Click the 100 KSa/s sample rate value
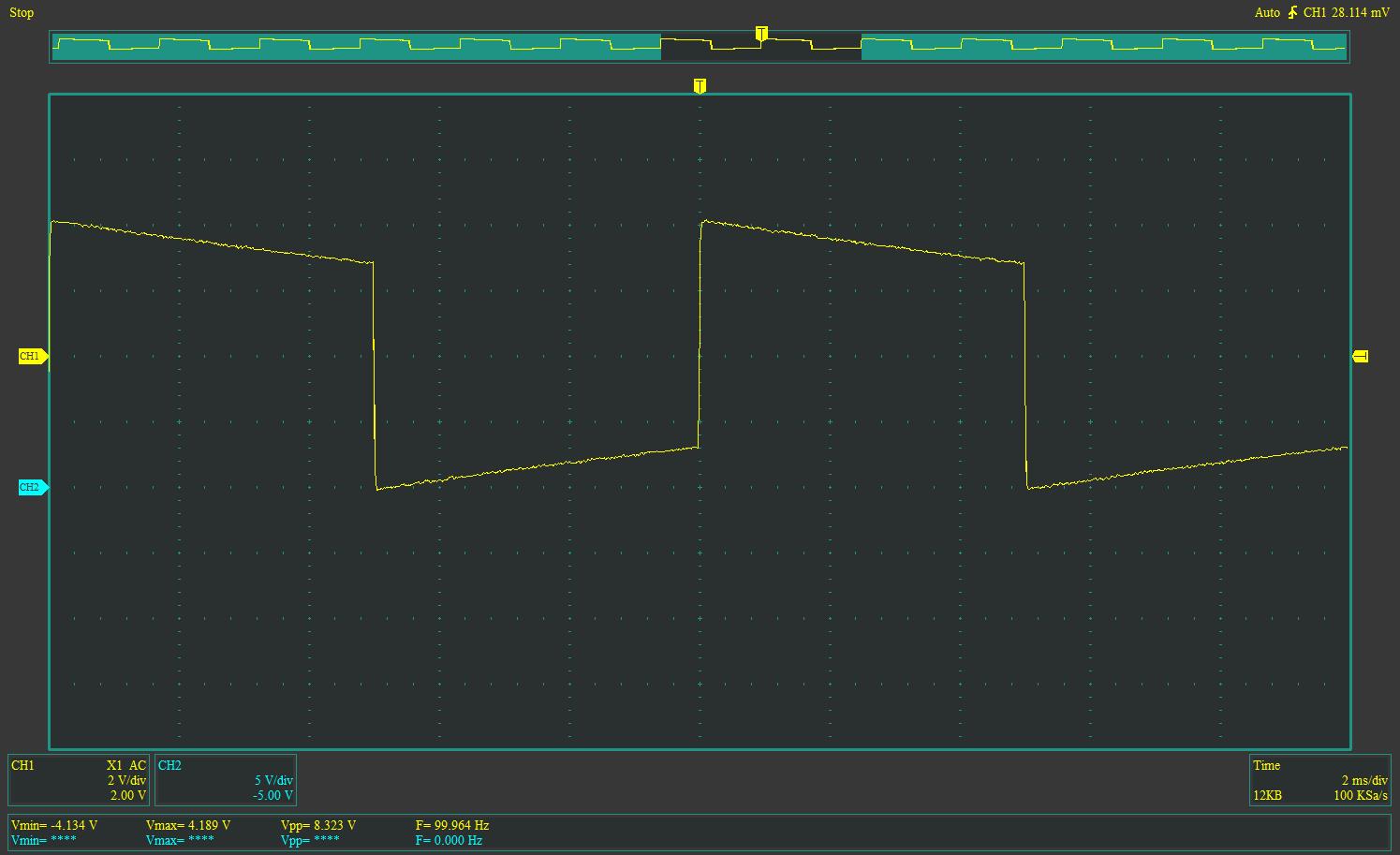1400x855 pixels. 1361,795
